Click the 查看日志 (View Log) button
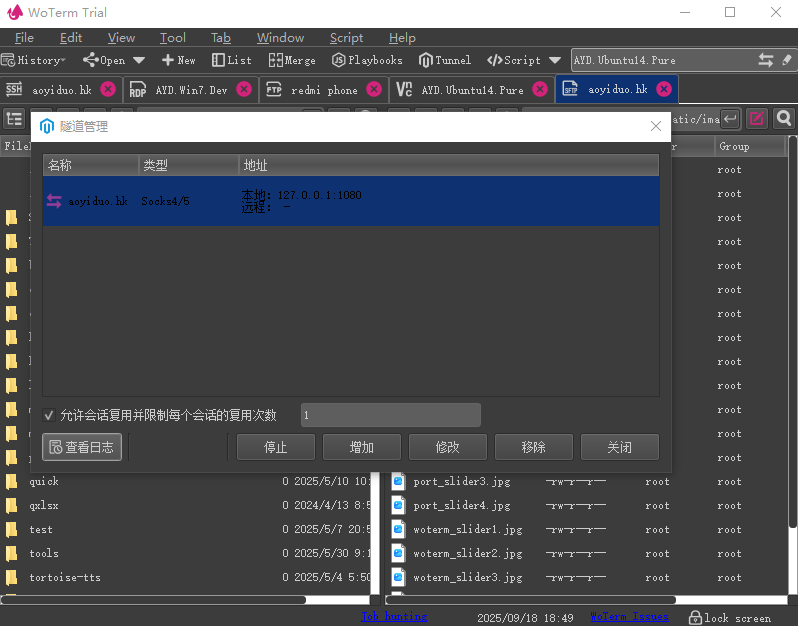 [x=82, y=447]
